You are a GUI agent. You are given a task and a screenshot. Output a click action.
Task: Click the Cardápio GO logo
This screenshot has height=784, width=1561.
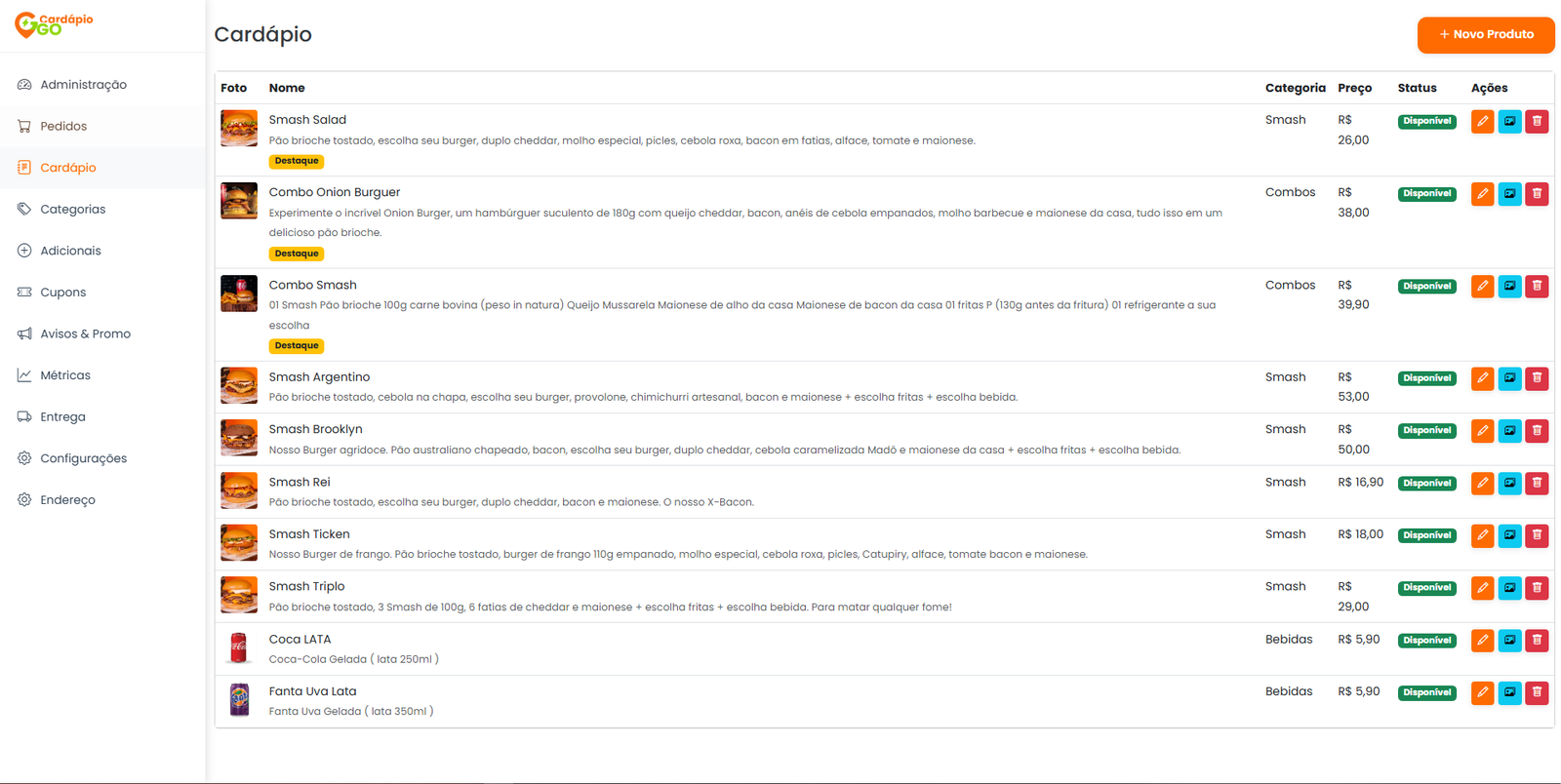coord(55,24)
